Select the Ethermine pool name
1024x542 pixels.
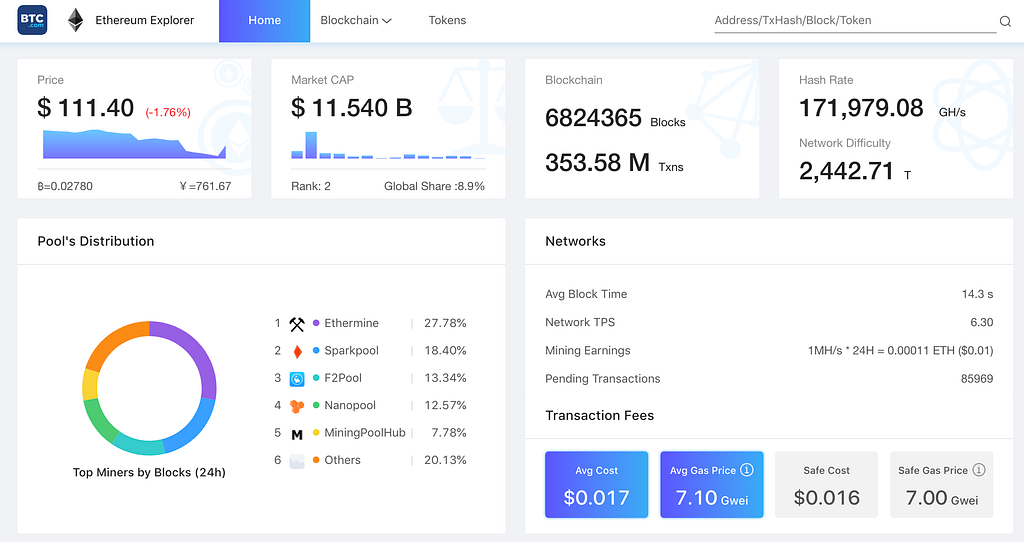pos(351,323)
